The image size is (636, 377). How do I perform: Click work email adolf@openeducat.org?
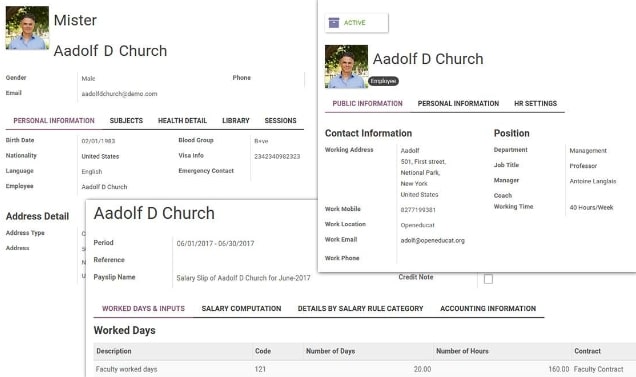(x=432, y=241)
